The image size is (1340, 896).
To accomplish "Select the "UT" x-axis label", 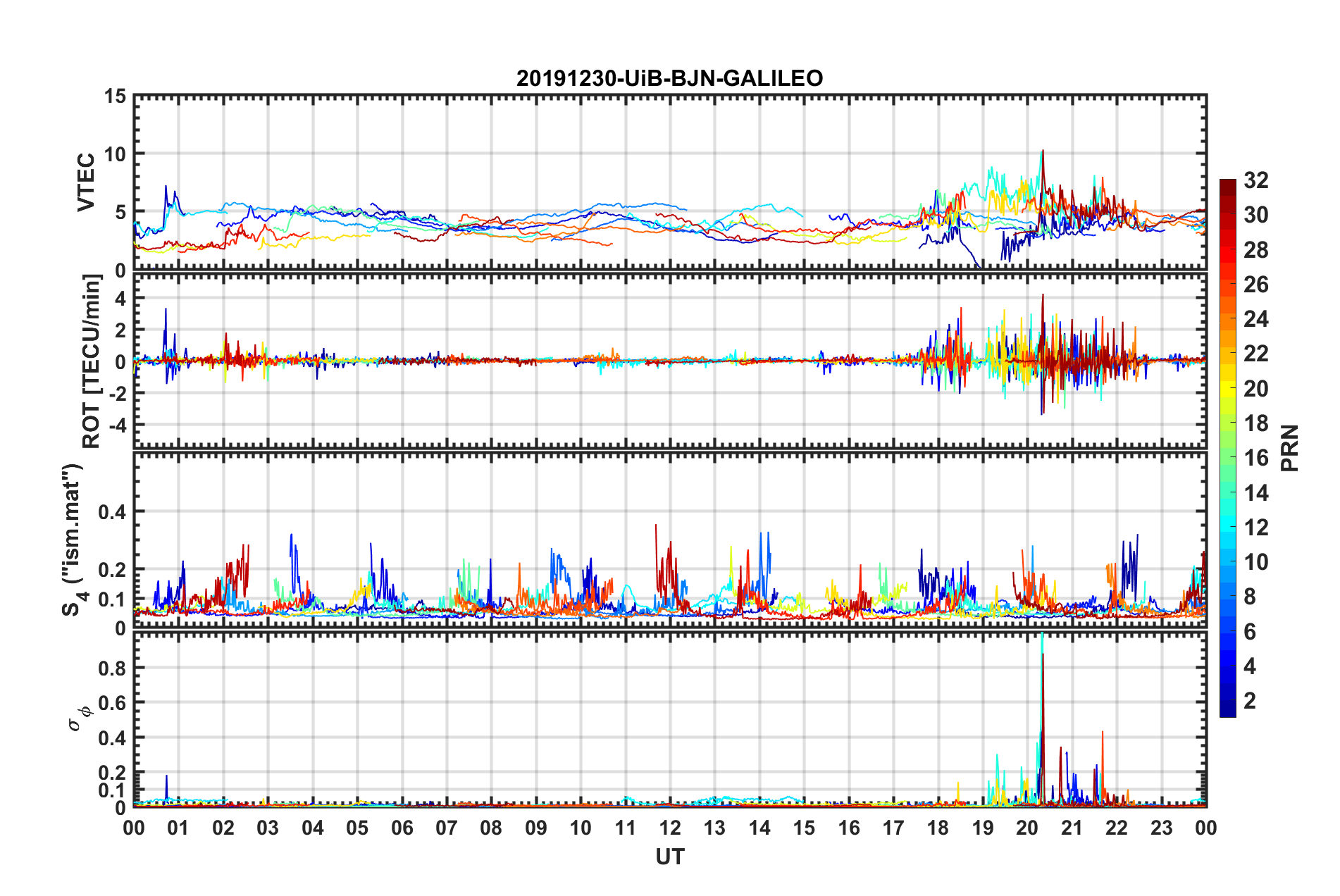I will (670, 857).
